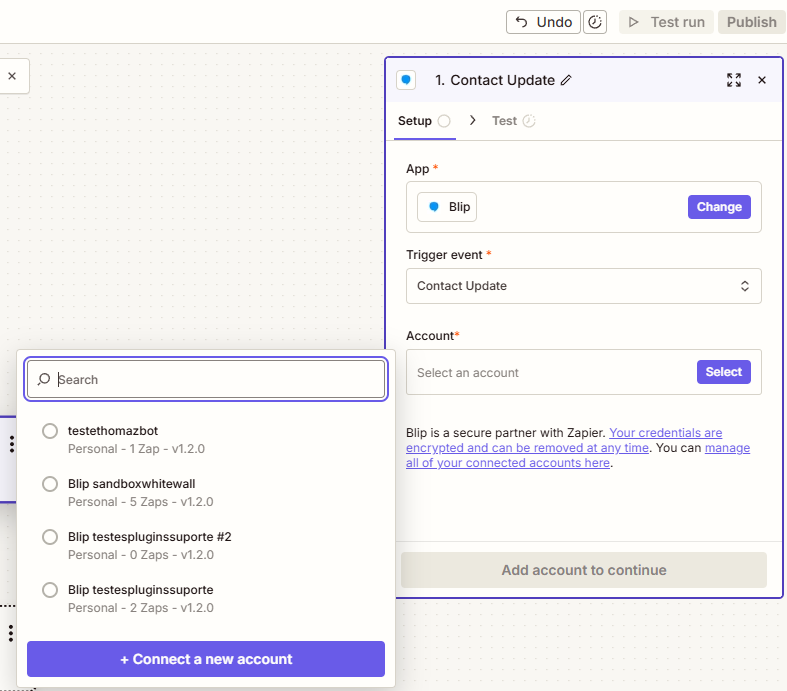Click Add account to continue button

(x=584, y=570)
